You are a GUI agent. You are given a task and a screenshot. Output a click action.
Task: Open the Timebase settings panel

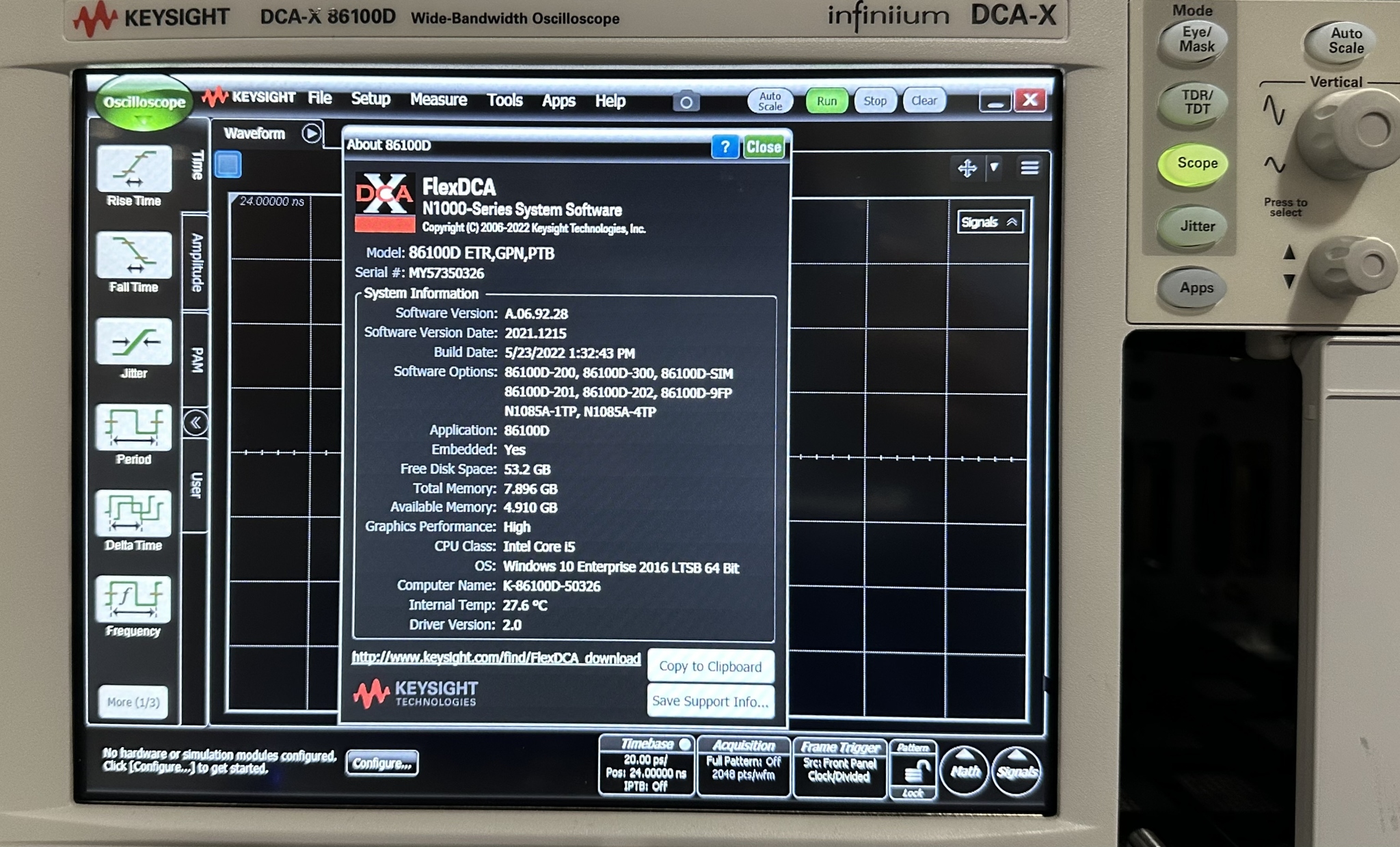(646, 766)
